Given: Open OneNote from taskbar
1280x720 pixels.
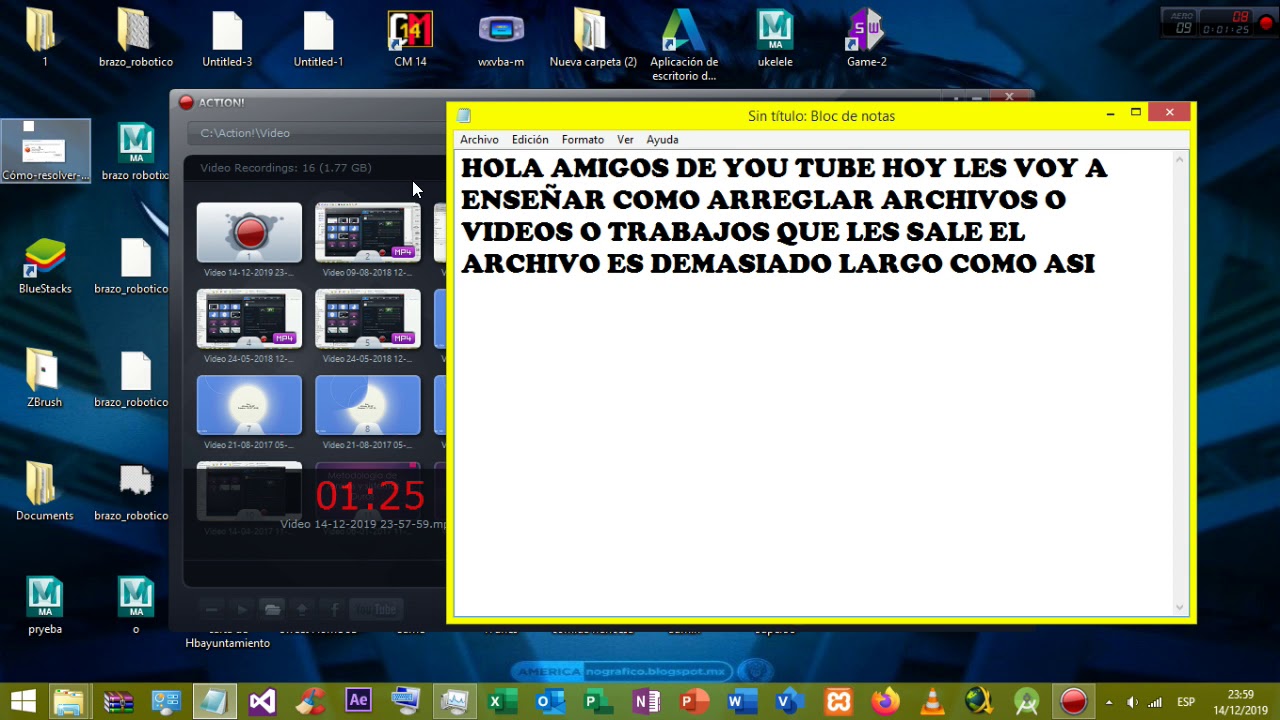Looking at the screenshot, I should point(645,701).
